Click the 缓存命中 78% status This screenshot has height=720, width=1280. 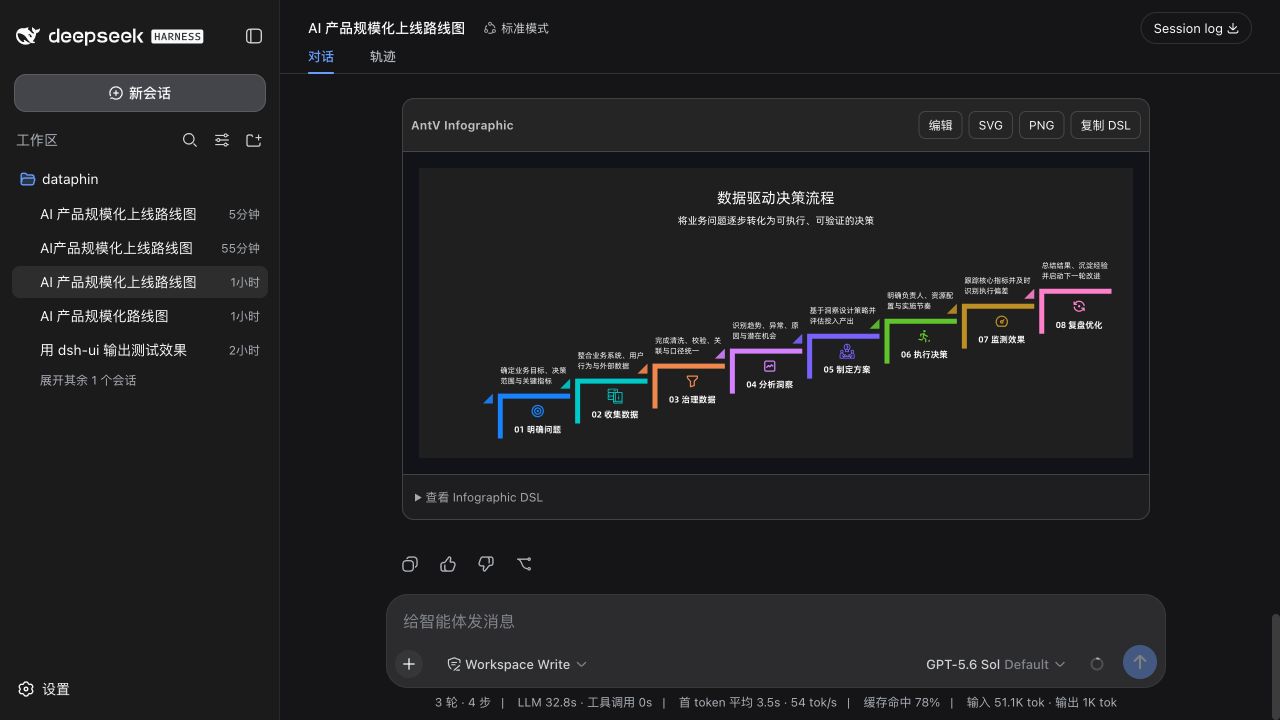902,702
